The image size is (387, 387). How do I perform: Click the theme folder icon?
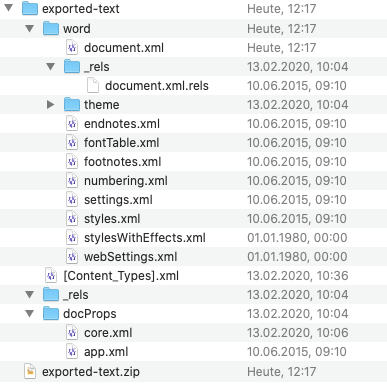point(72,104)
